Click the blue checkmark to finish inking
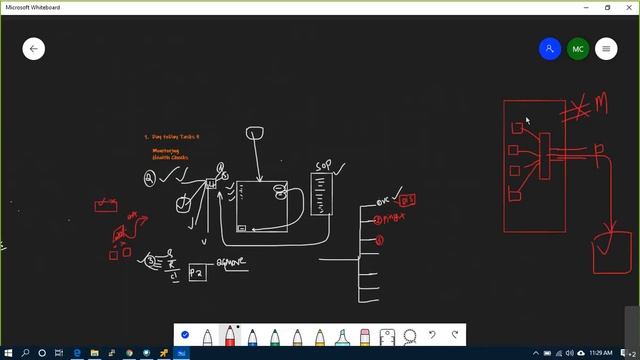 (x=185, y=335)
